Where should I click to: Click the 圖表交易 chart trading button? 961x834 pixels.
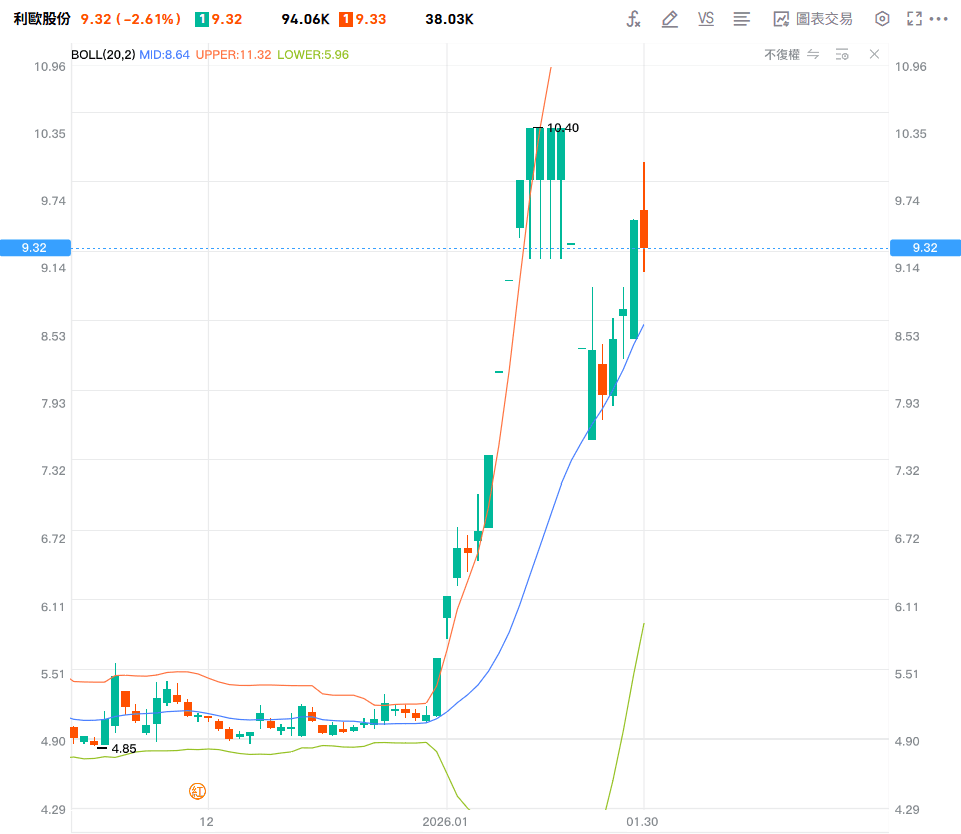pos(813,19)
